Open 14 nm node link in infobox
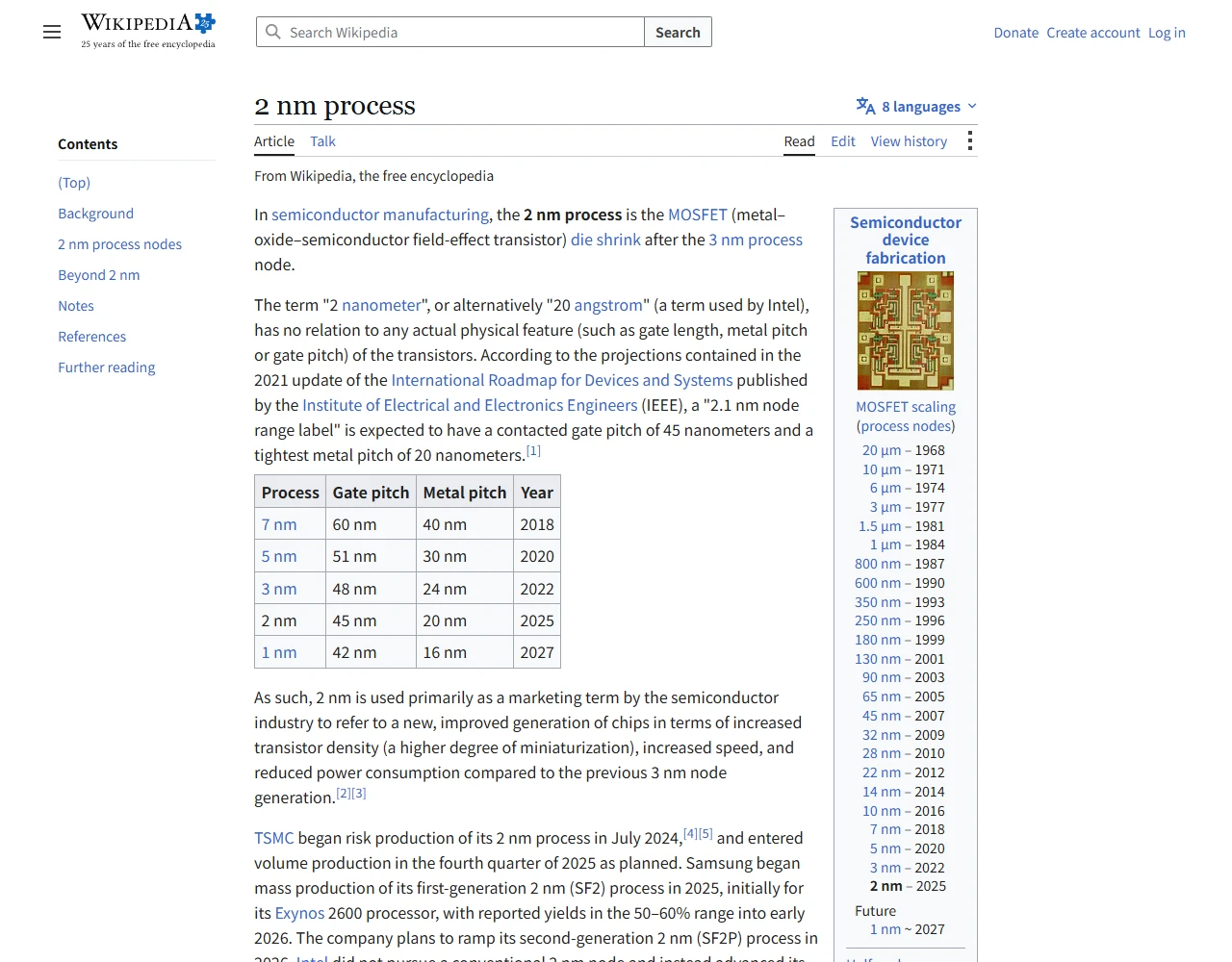Viewport: 1232px width, 962px height. 882,792
